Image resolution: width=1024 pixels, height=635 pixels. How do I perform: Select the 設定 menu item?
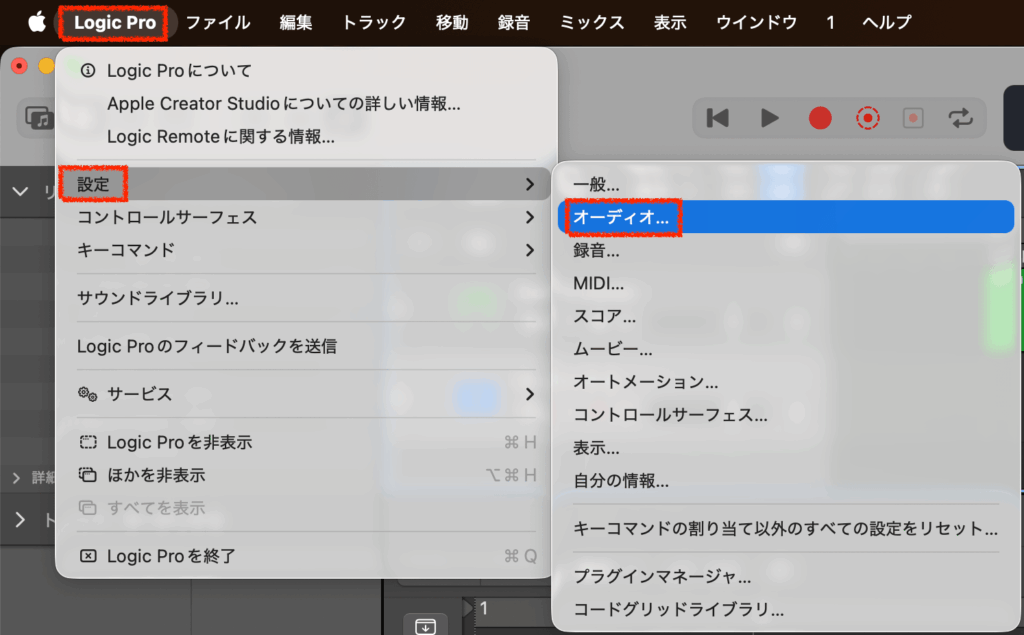coord(306,184)
